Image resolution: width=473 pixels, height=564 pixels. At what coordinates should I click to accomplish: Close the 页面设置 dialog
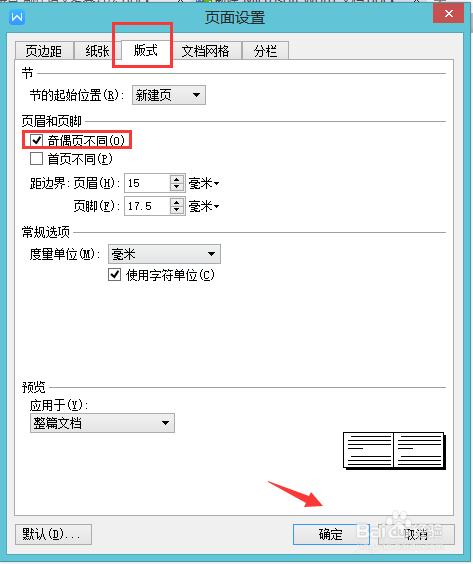click(448, 14)
